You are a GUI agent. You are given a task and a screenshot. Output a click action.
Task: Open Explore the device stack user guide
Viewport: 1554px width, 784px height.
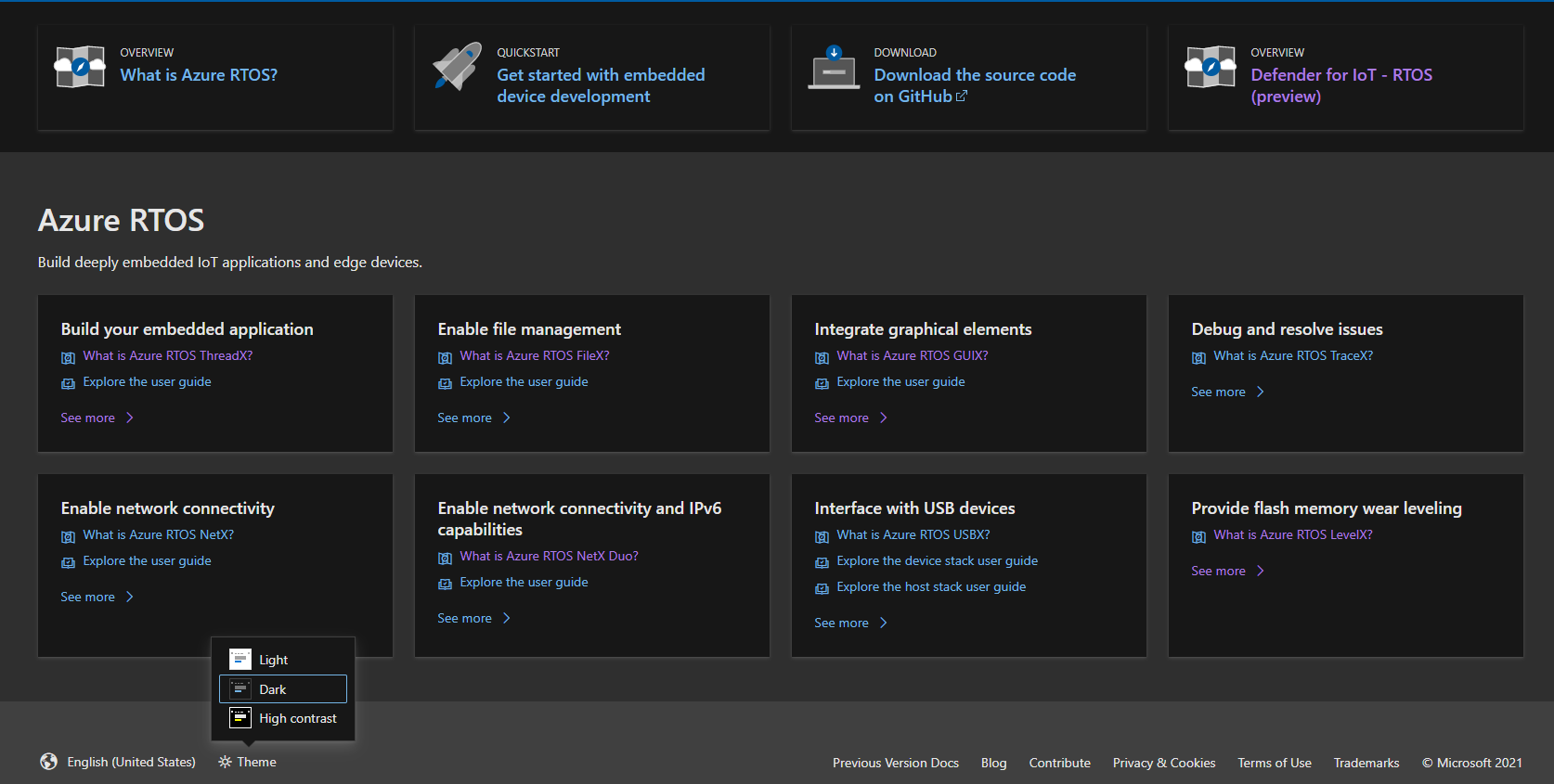tap(938, 560)
